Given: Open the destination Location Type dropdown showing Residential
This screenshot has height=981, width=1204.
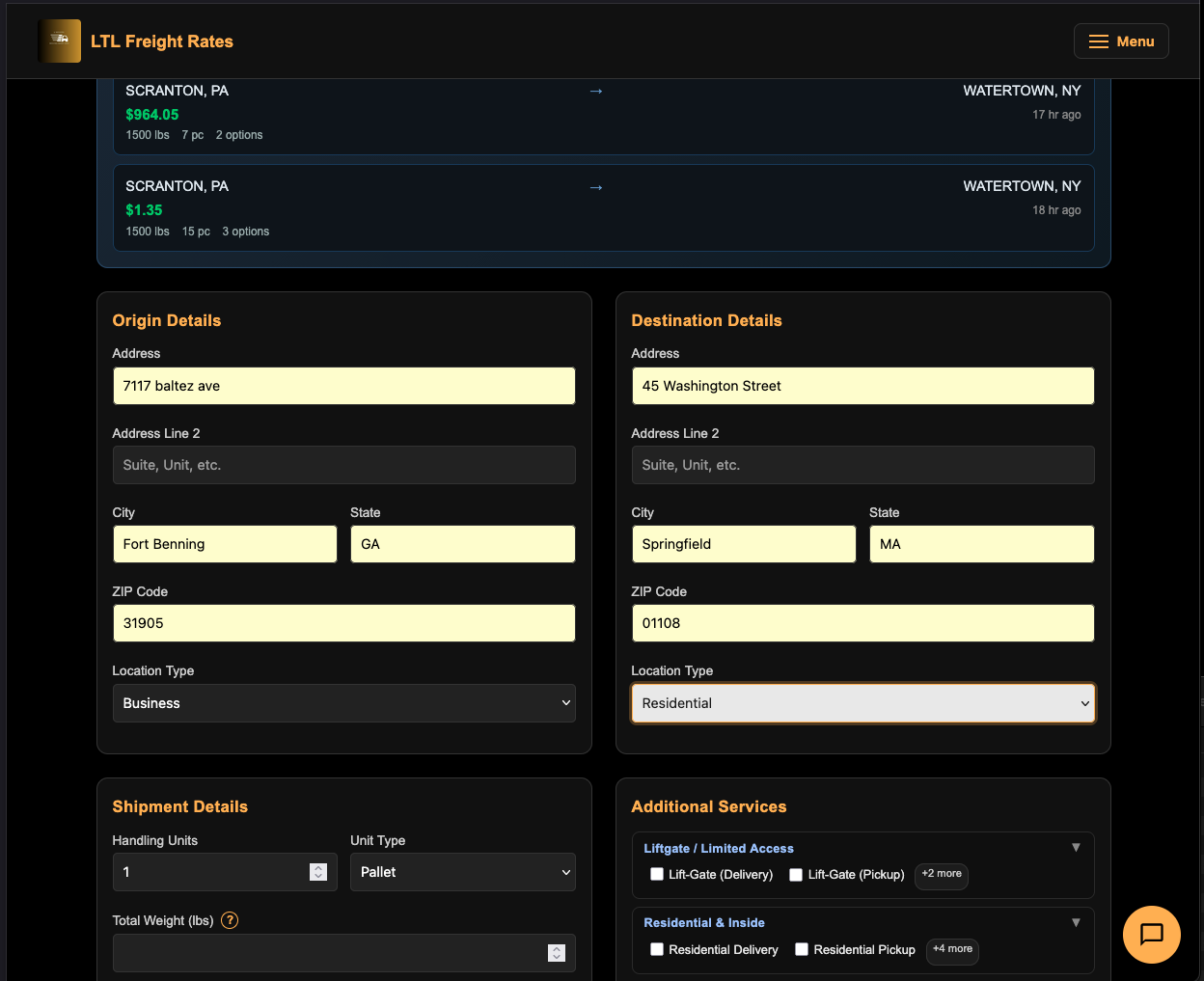Looking at the screenshot, I should 862,703.
